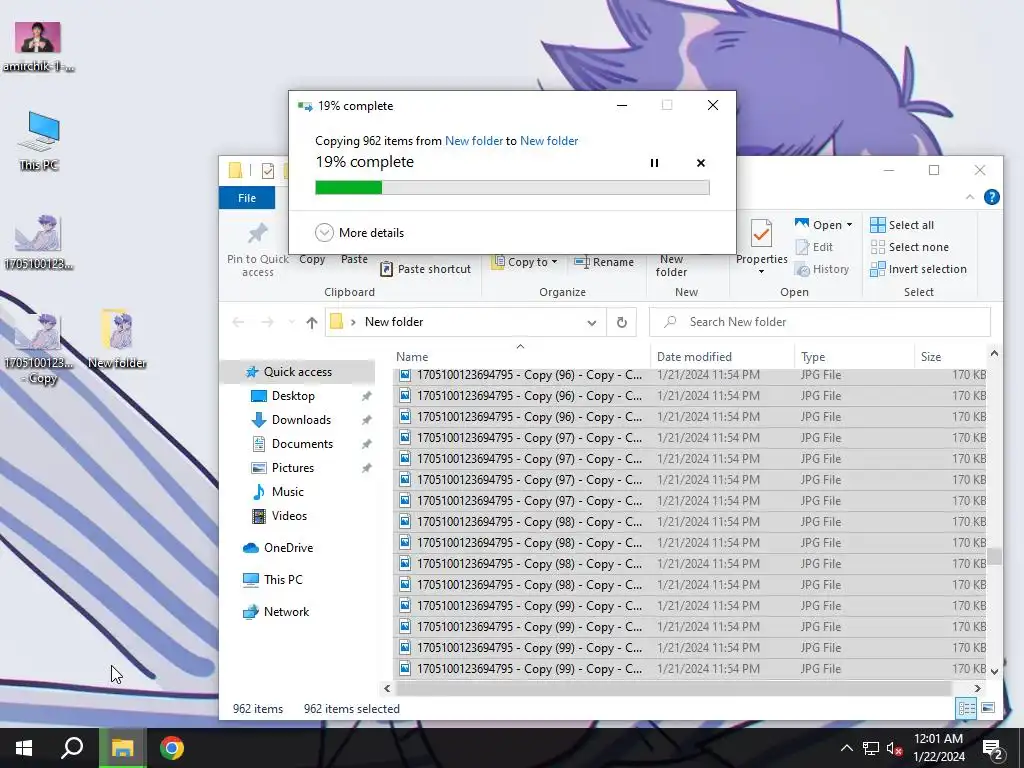Click the muted volume tray icon
The width and height of the screenshot is (1024, 768).
tap(894, 748)
